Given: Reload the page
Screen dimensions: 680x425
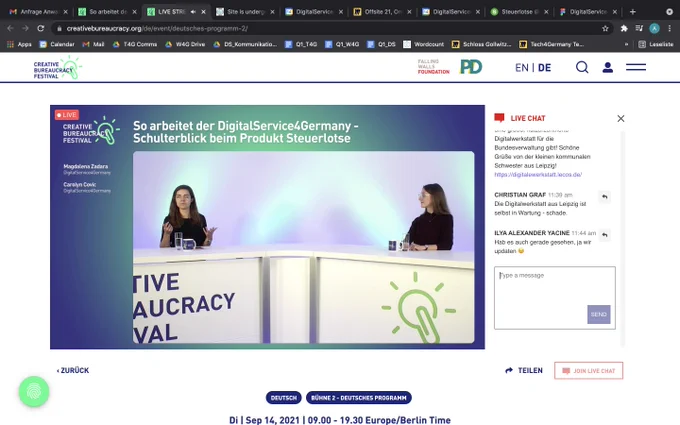Looking at the screenshot, I should 40,28.
